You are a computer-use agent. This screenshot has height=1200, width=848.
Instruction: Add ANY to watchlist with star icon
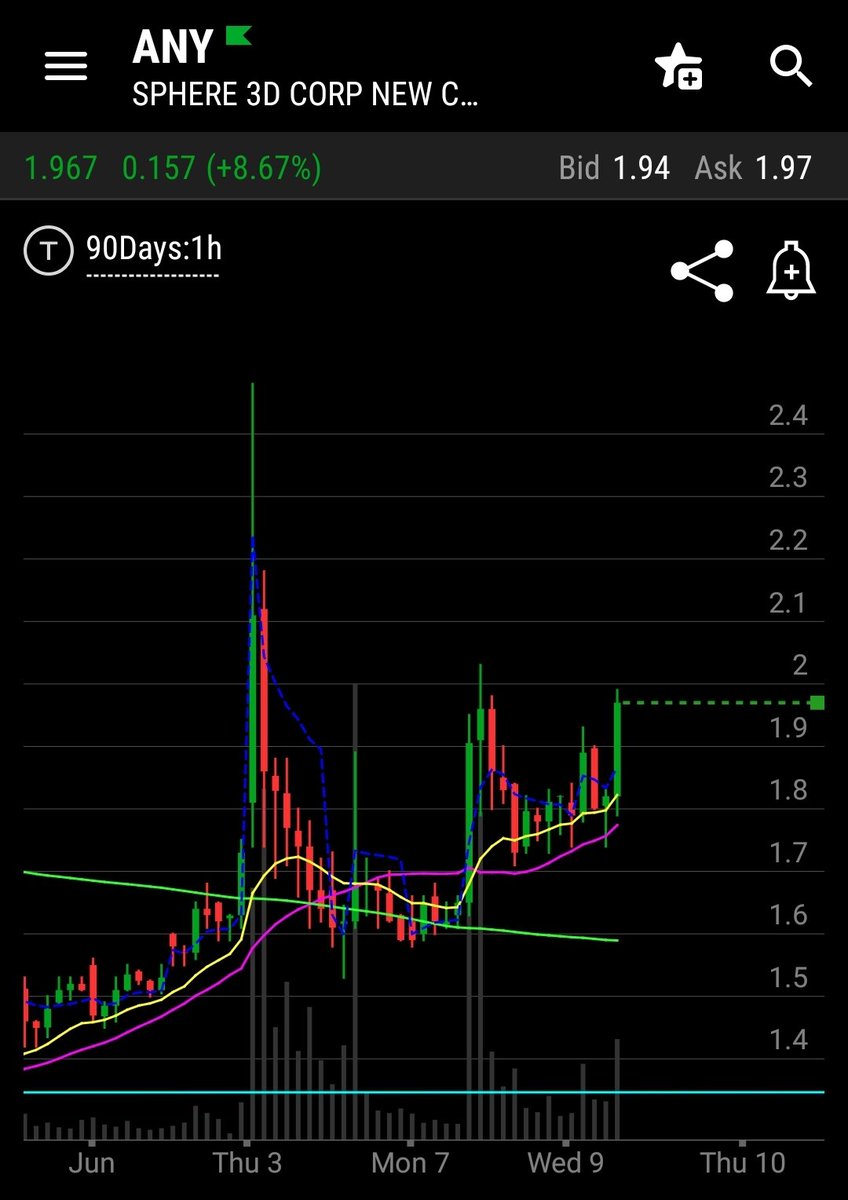pos(679,69)
